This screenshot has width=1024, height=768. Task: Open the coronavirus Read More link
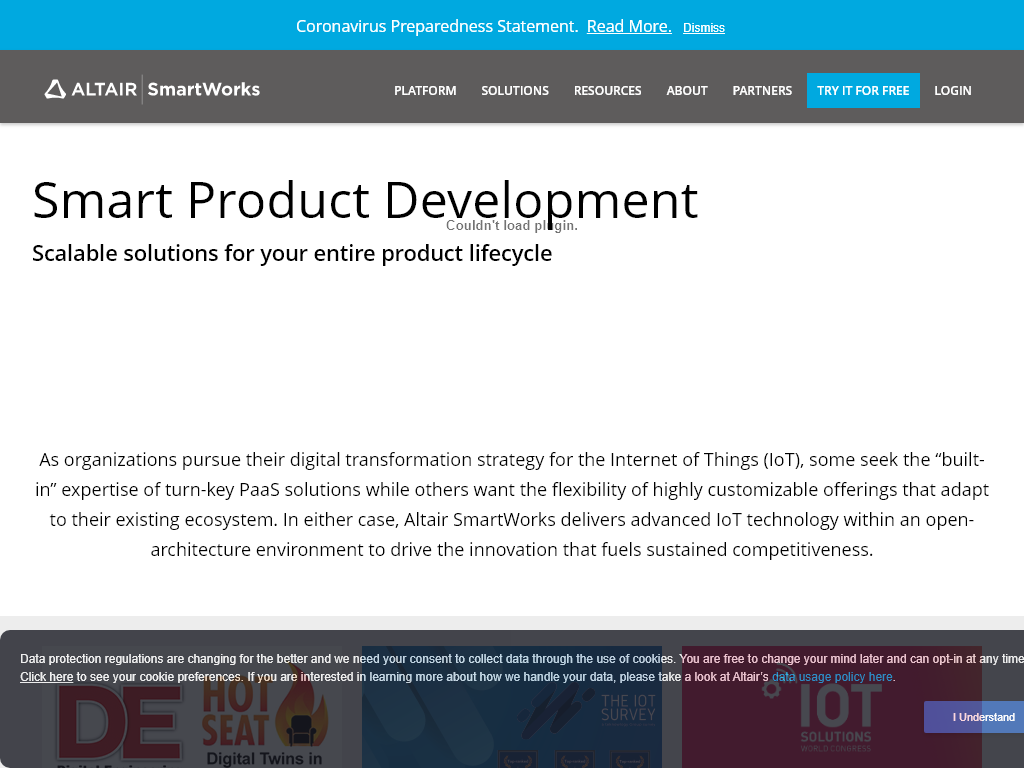tap(629, 26)
